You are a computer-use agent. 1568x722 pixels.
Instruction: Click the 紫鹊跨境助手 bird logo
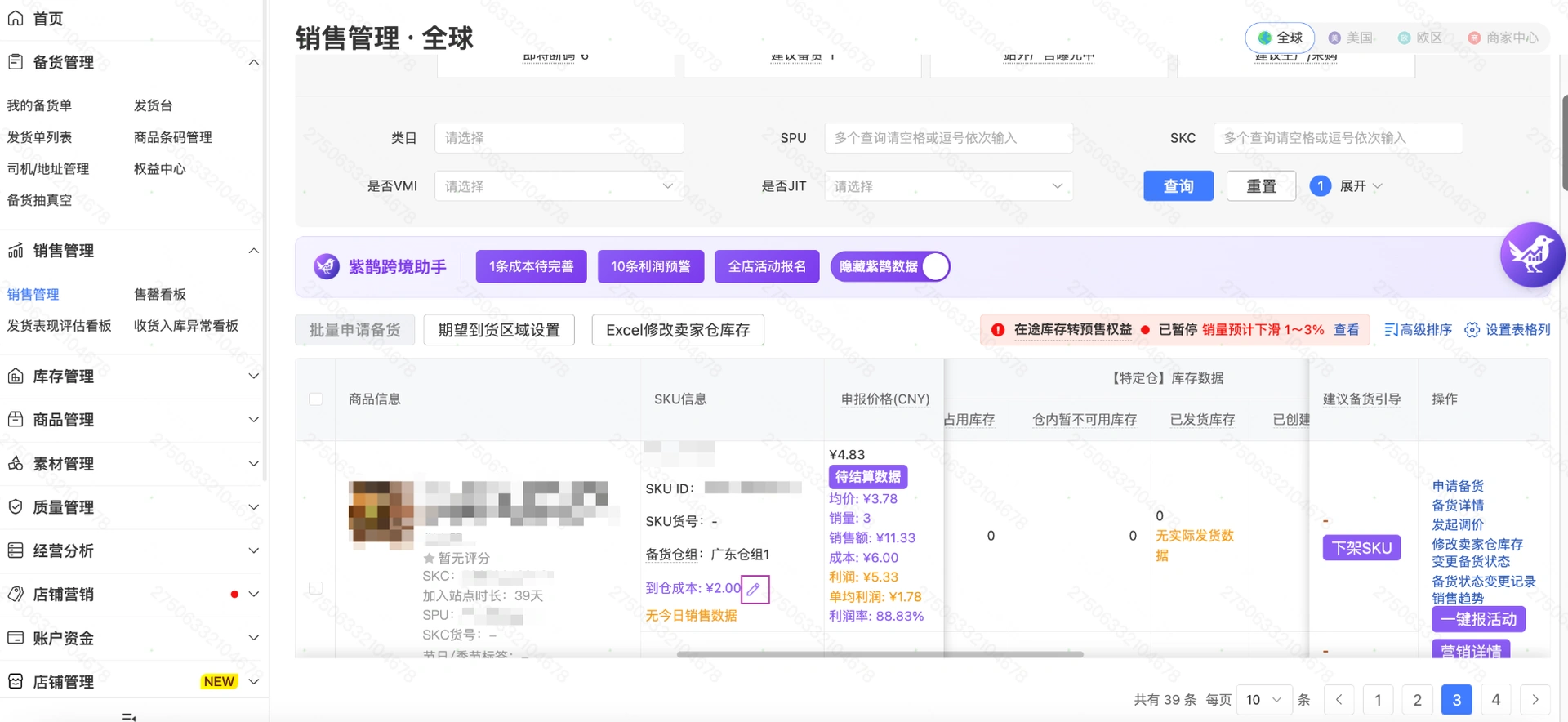point(327,266)
